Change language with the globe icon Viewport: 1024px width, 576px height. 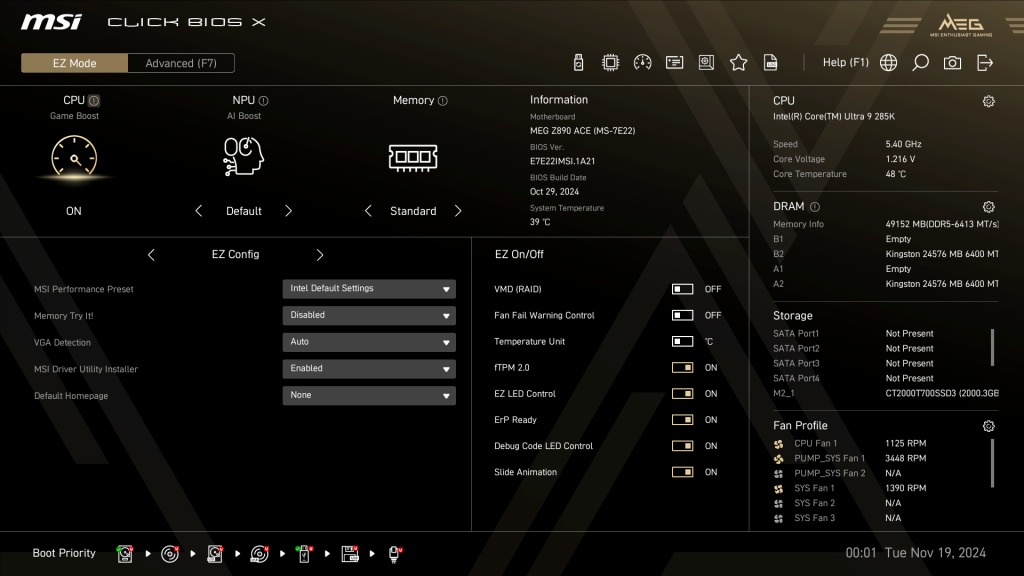click(x=888, y=63)
